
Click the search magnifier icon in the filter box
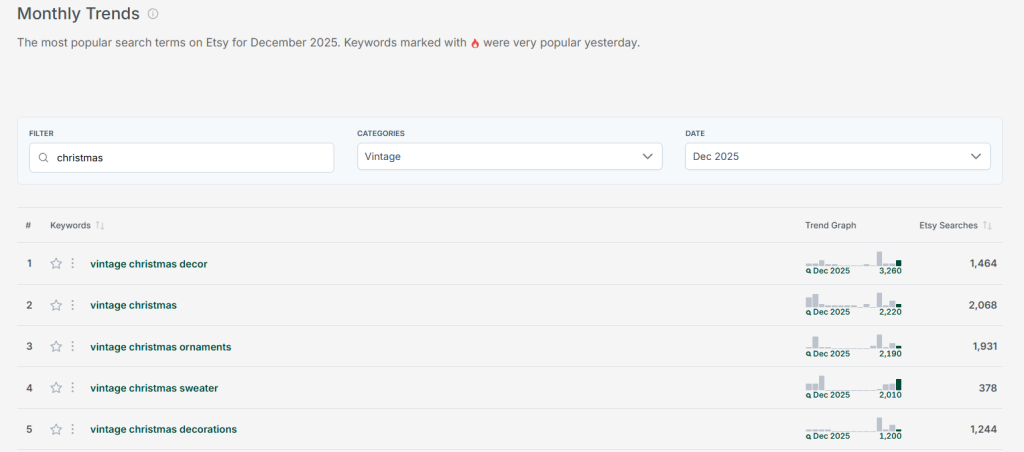point(43,157)
